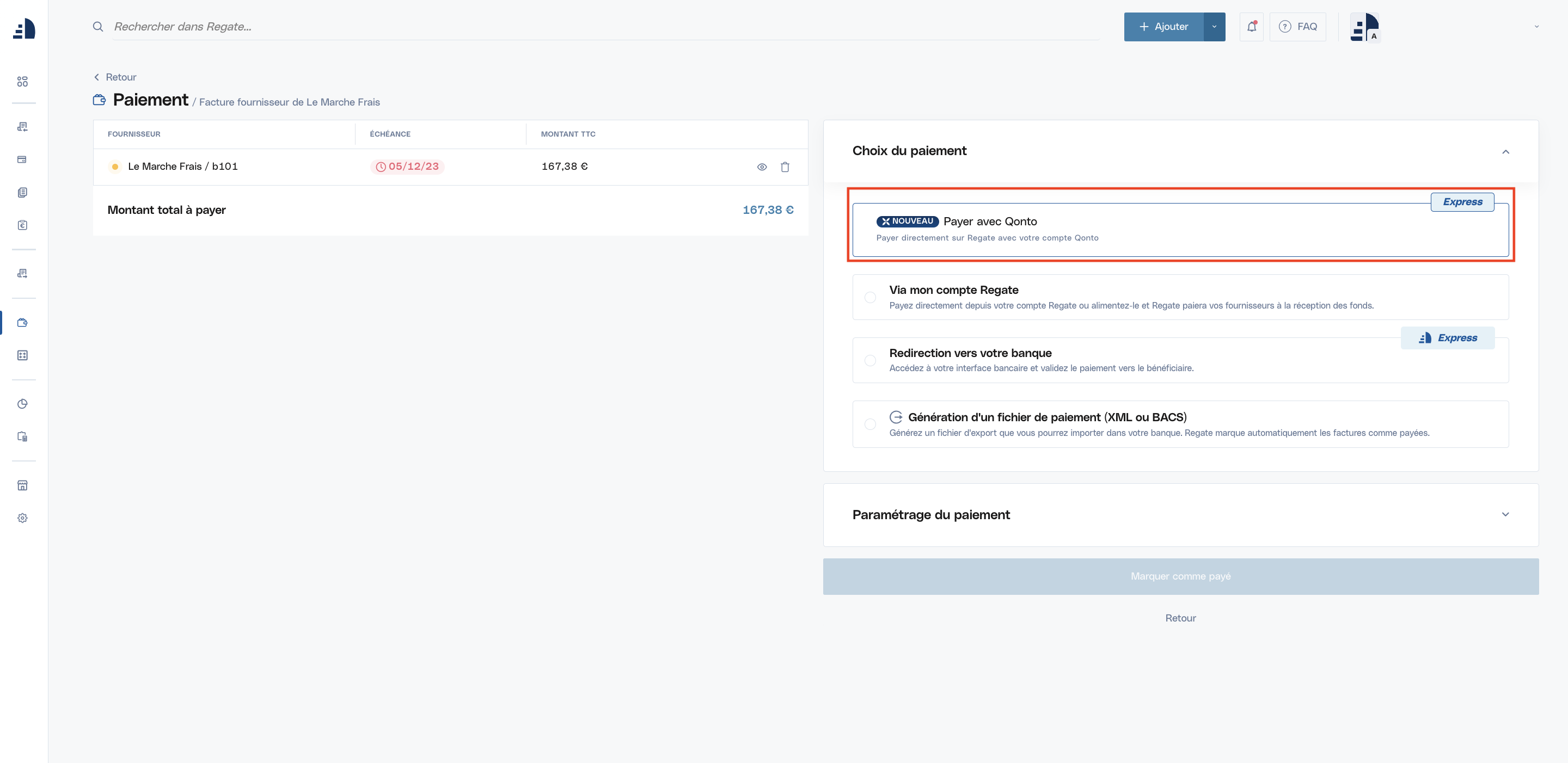Click the Regate logo in the sidebar
This screenshot has height=763, width=1568.
24,29
